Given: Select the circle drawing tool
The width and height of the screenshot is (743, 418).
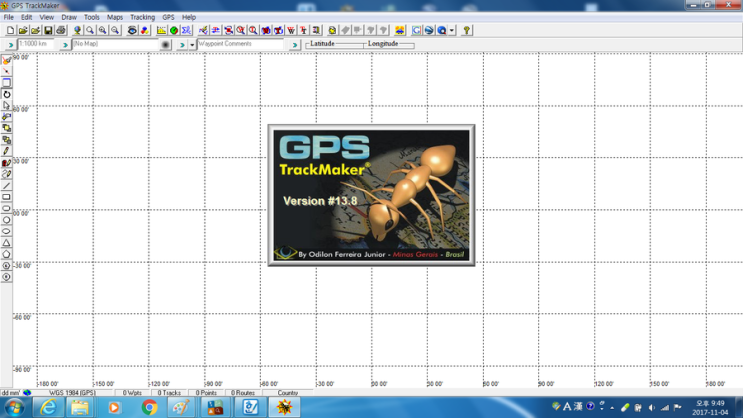Looking at the screenshot, I should pos(6,220).
